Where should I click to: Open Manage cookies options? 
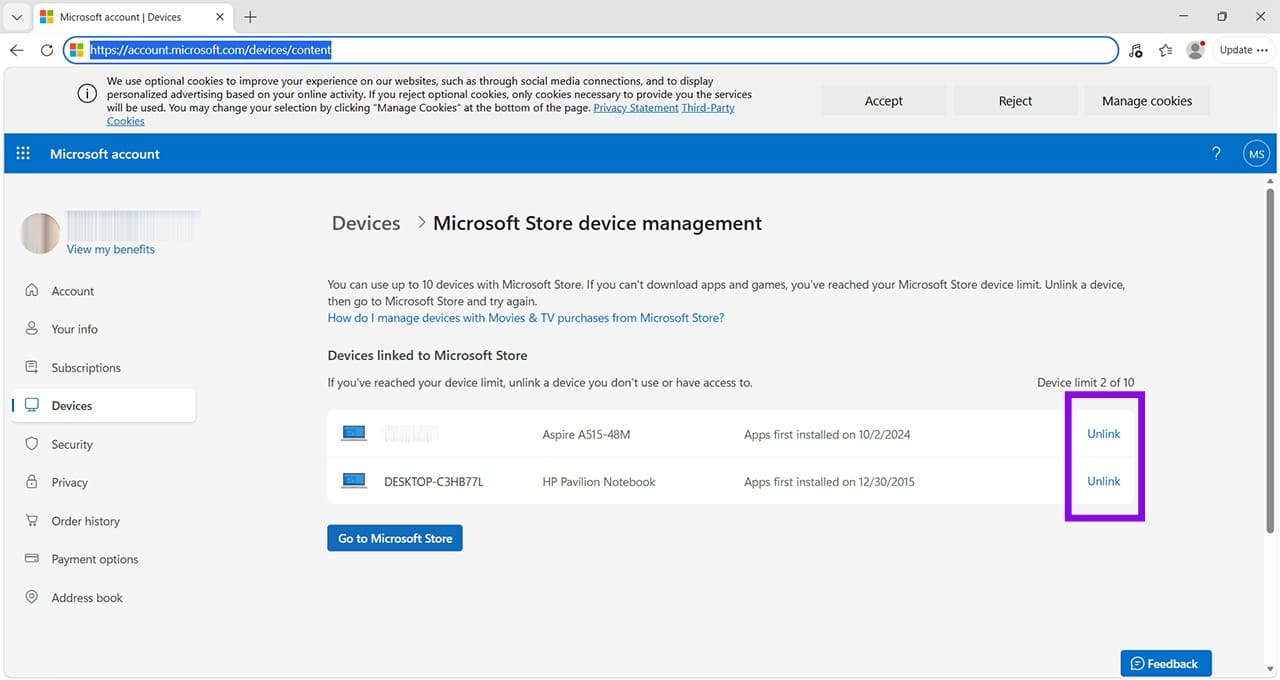1147,101
